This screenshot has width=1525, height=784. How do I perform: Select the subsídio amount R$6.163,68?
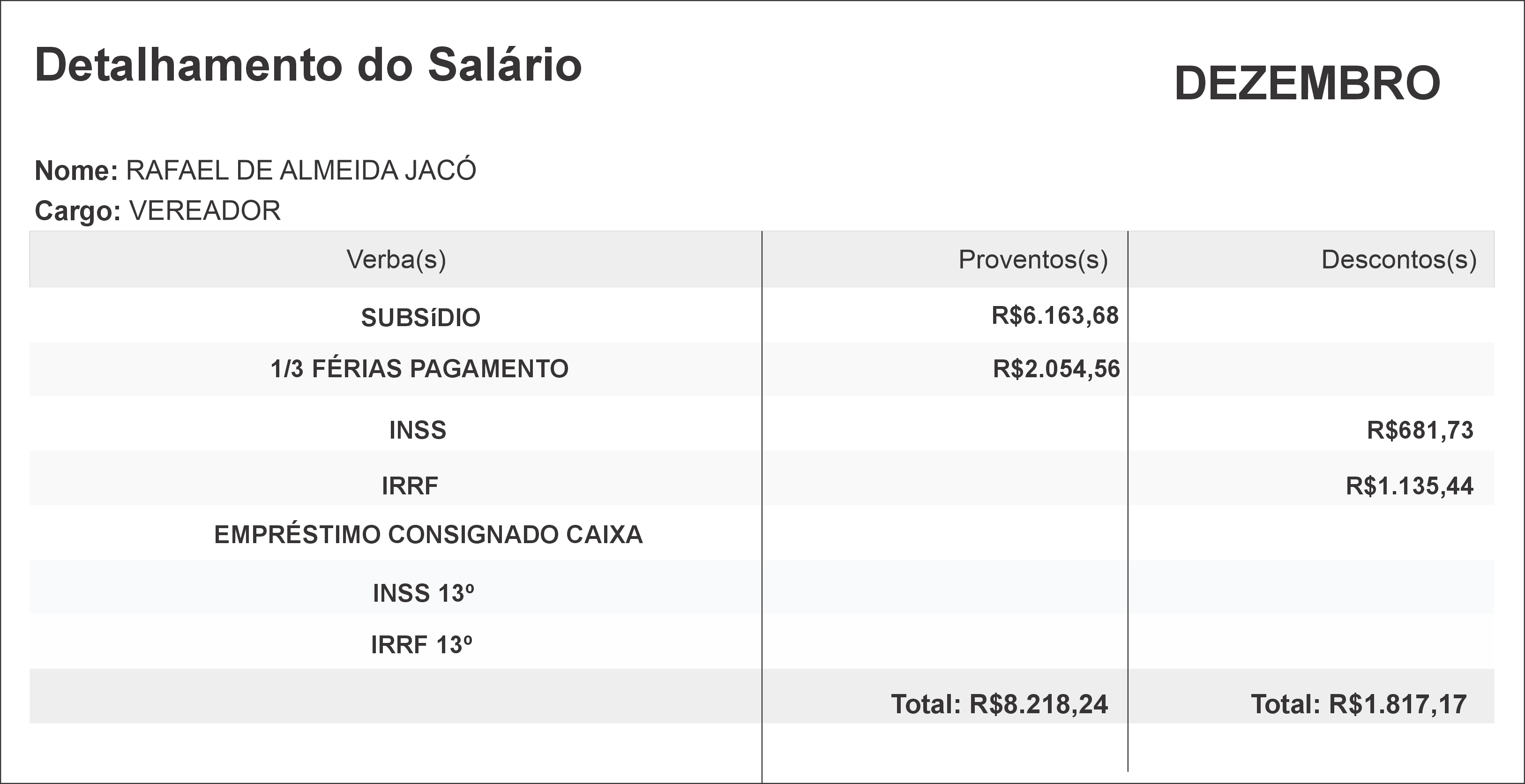[1055, 315]
